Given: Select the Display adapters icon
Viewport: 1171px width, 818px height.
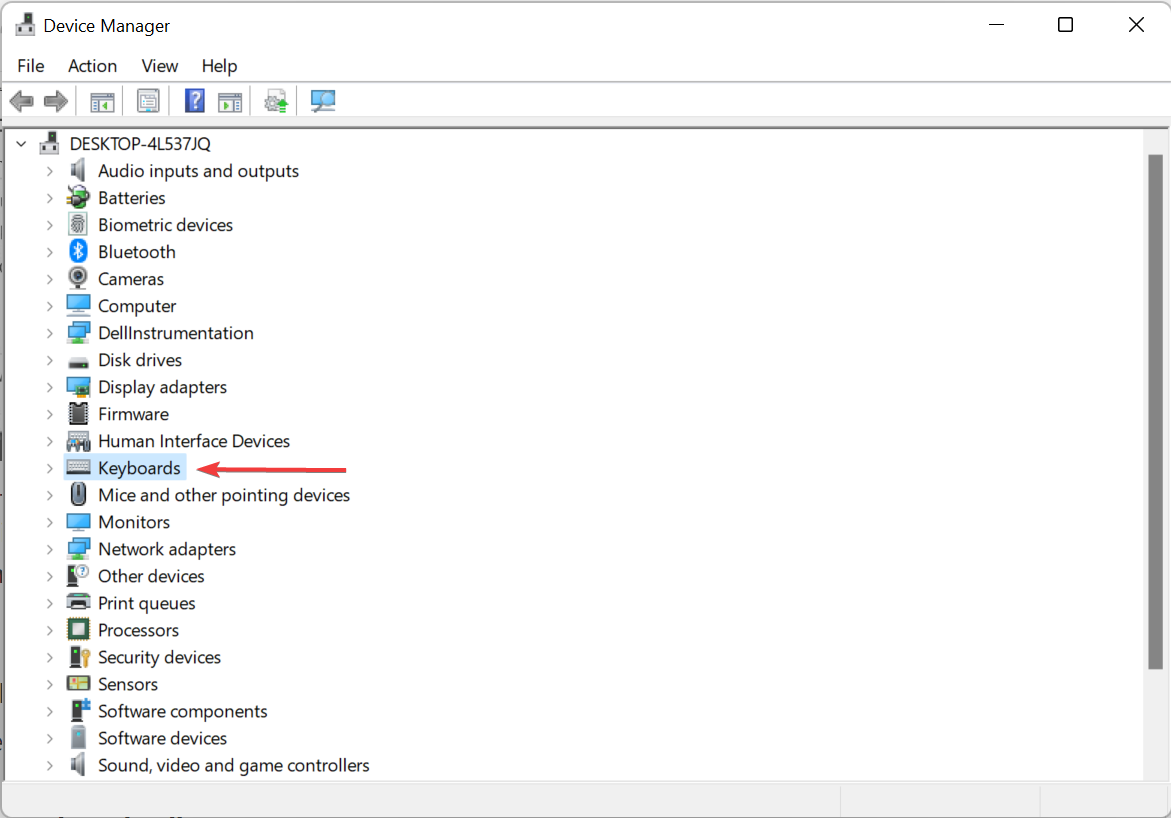Looking at the screenshot, I should coord(78,386).
